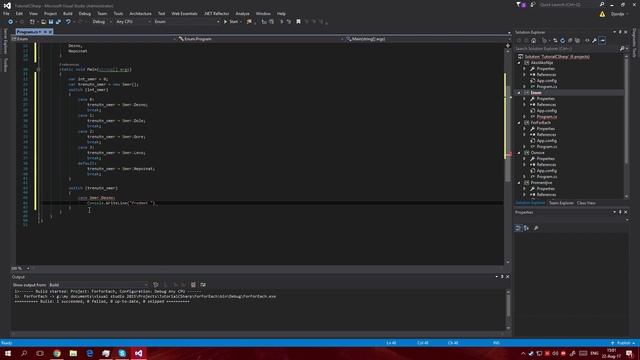Screen dimensions: 640x360
Task: Toggle bookmark on current line
Action: (x=298, y=22)
